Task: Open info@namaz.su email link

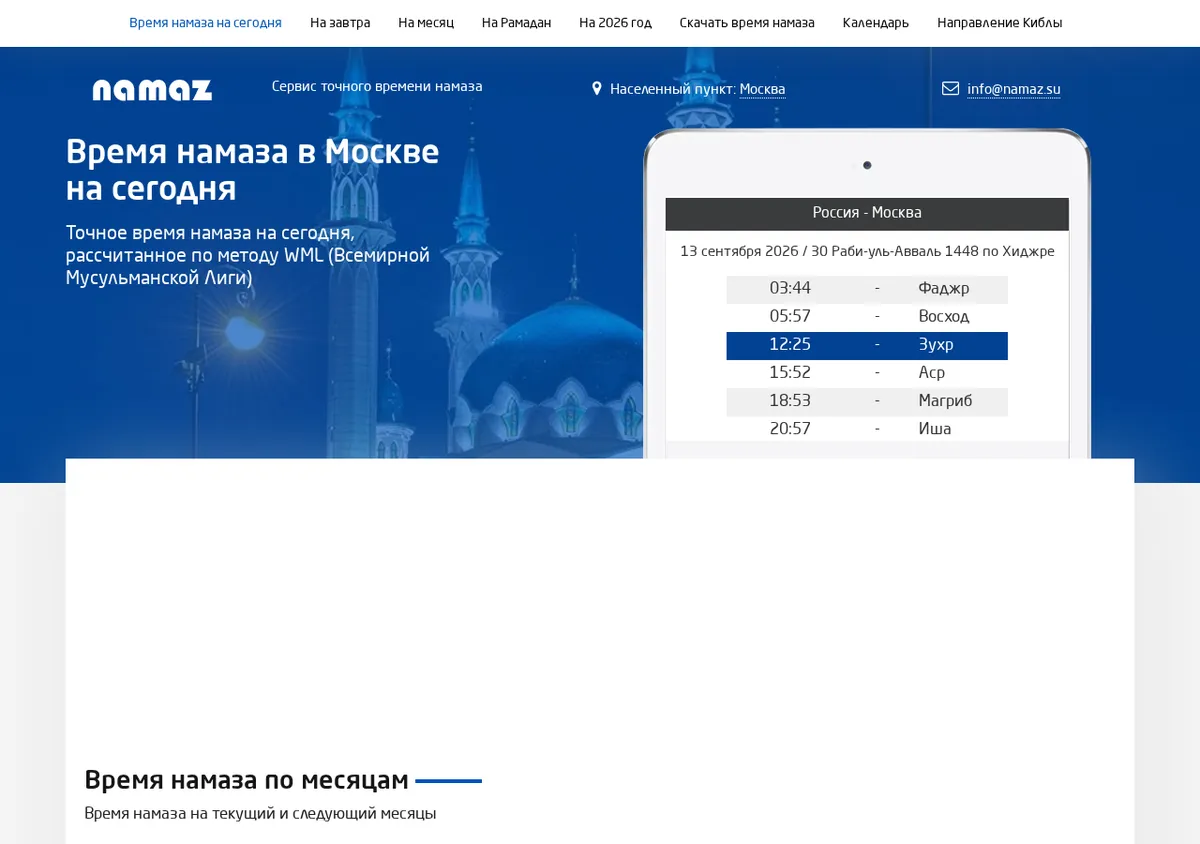Action: 1014,89
